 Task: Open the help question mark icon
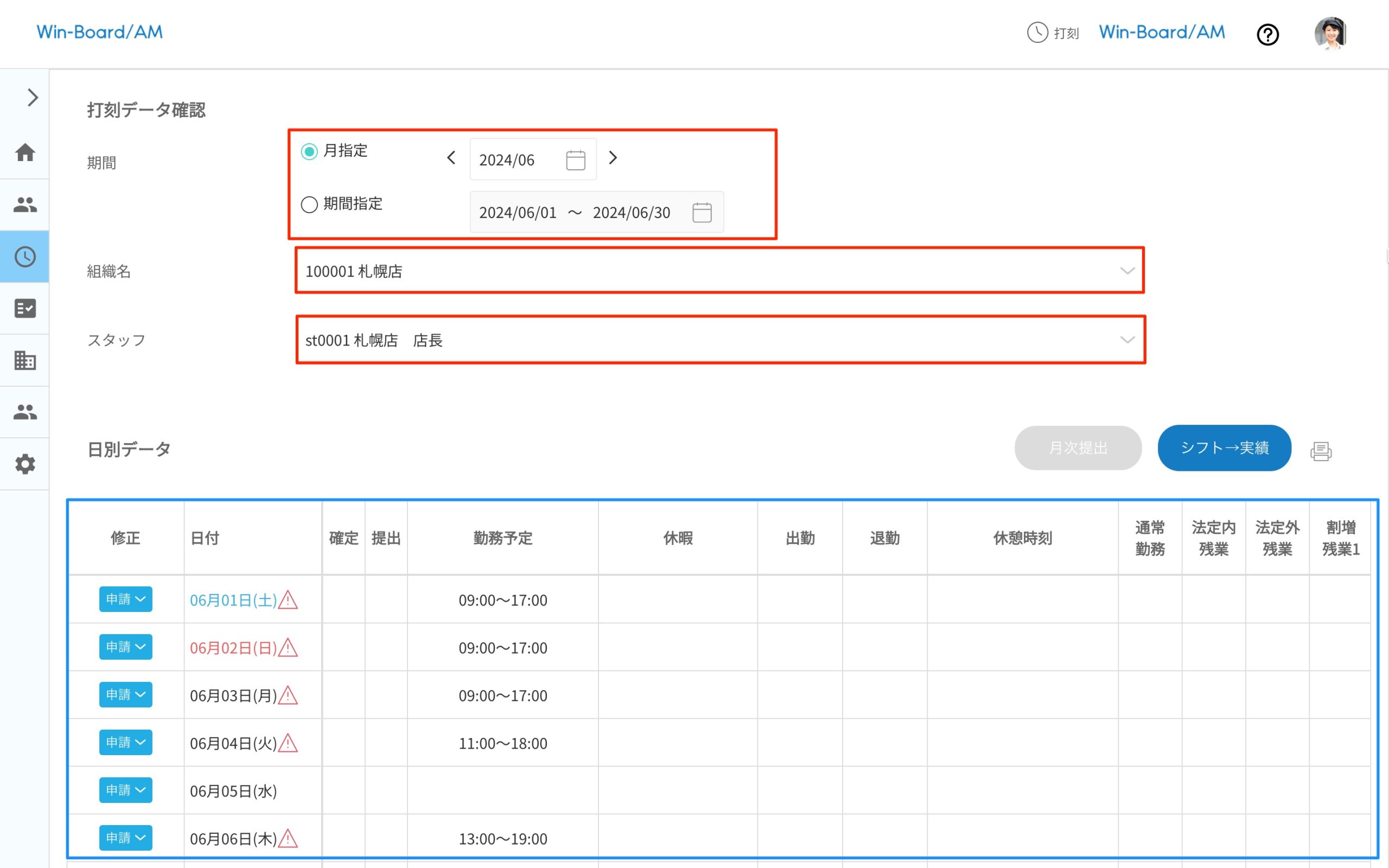[x=1267, y=34]
